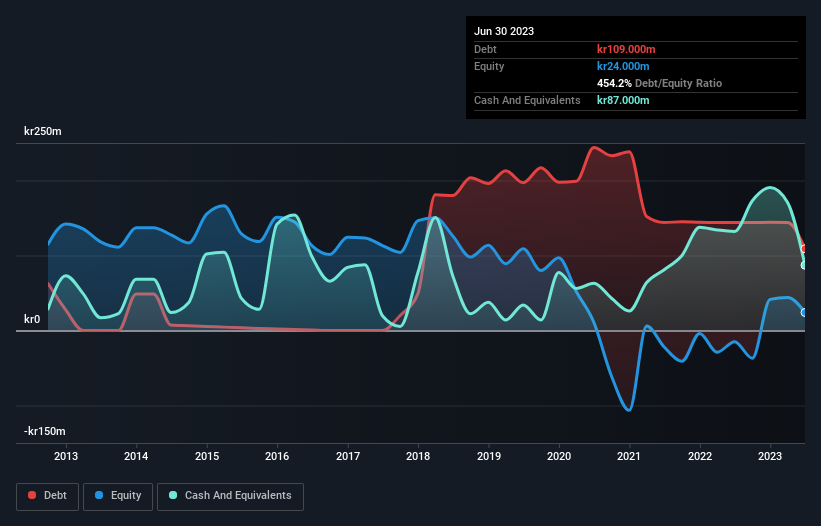
Task: Click the 2017 x-axis label
Action: [348, 456]
